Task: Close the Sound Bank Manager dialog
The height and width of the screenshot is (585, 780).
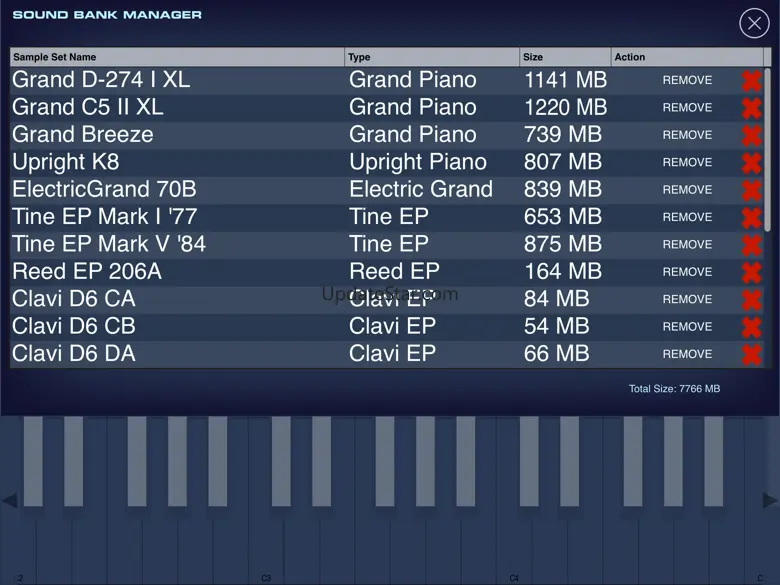Action: pyautogui.click(x=753, y=23)
